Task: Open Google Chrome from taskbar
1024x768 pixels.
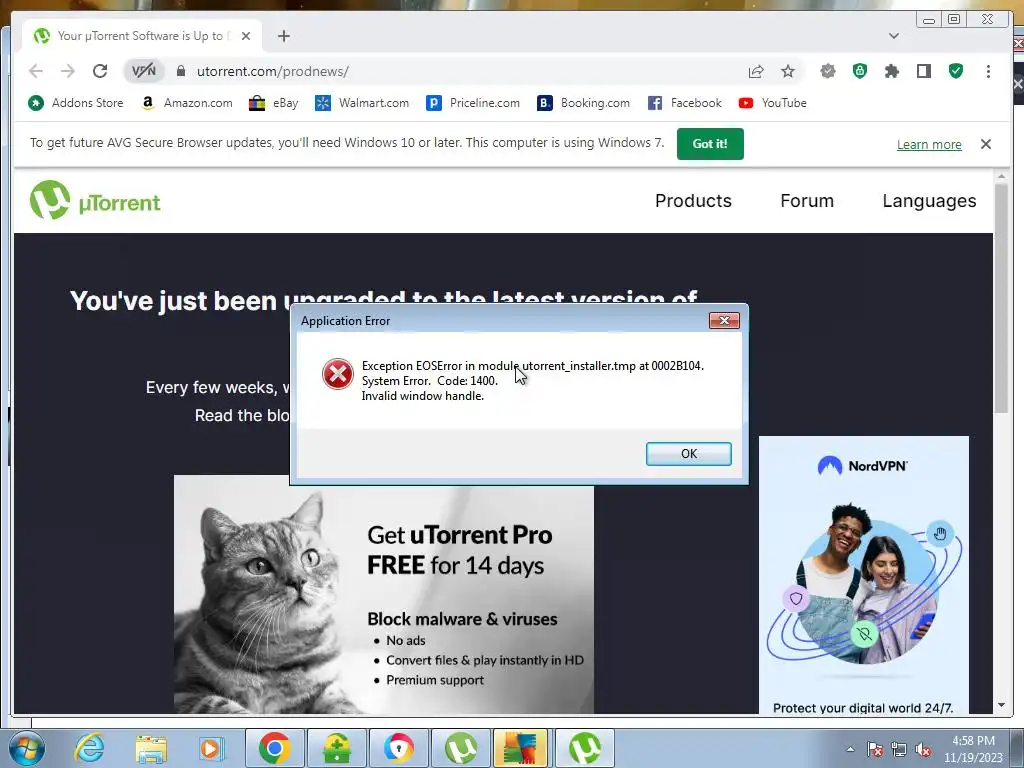Action: point(274,748)
